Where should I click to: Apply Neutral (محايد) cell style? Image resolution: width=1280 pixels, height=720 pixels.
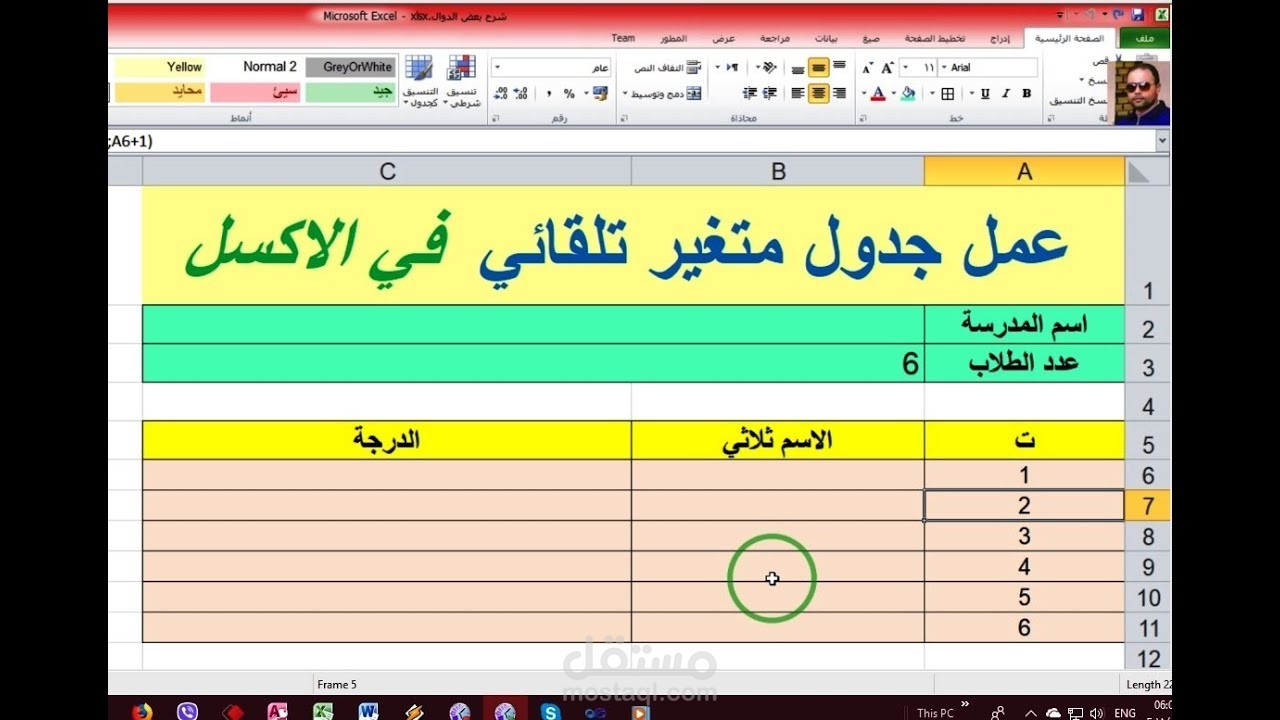[160, 92]
